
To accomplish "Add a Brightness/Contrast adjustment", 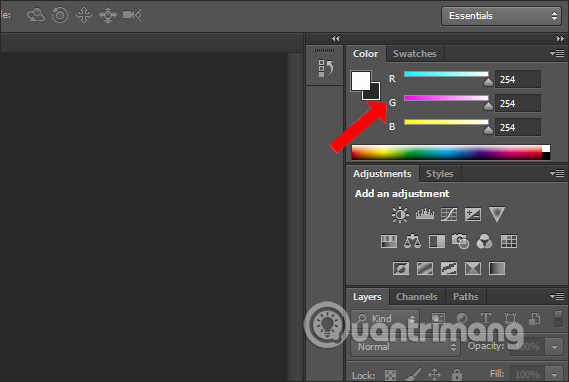I will coord(400,214).
